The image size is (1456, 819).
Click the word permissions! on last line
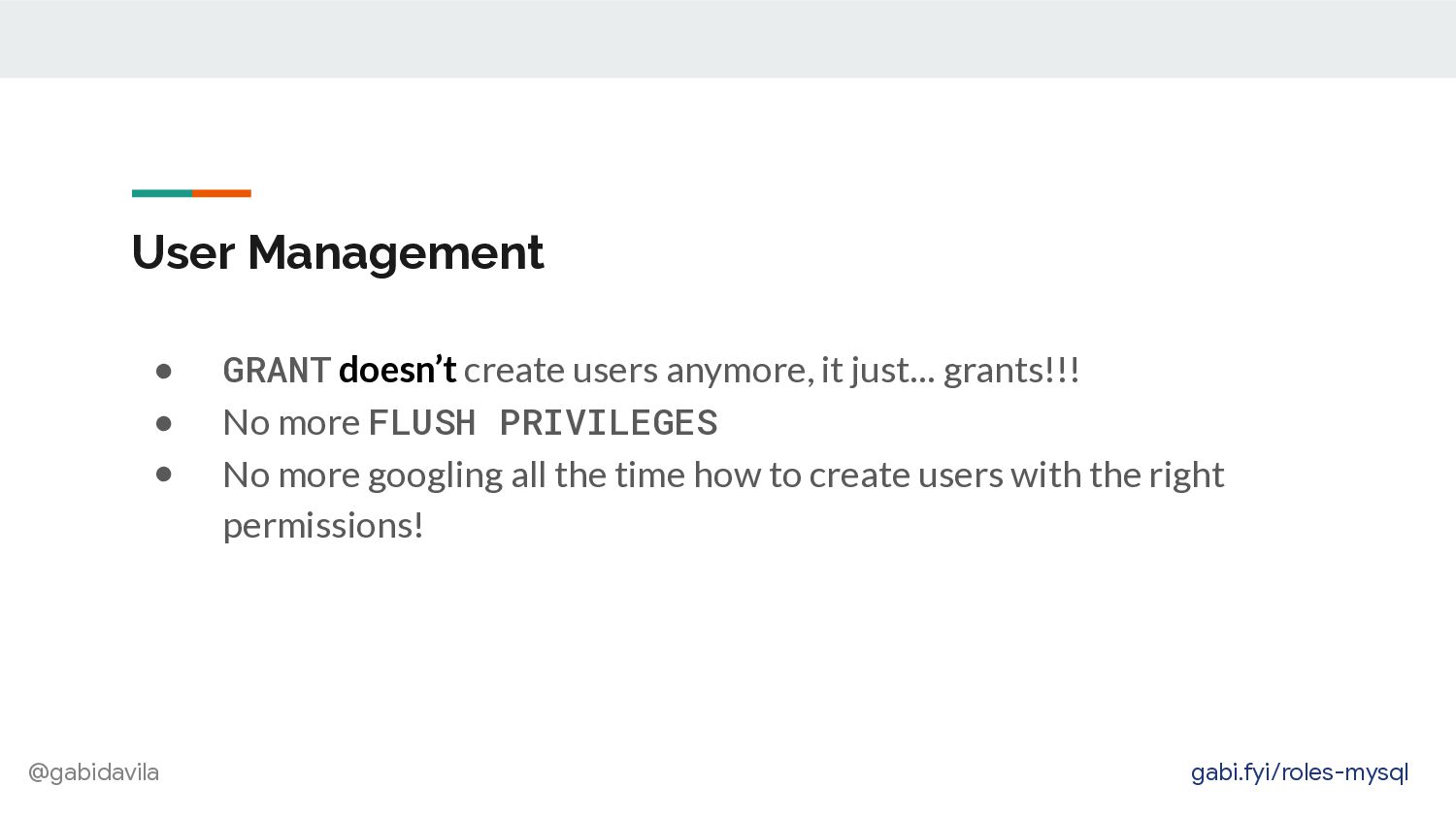click(x=323, y=527)
